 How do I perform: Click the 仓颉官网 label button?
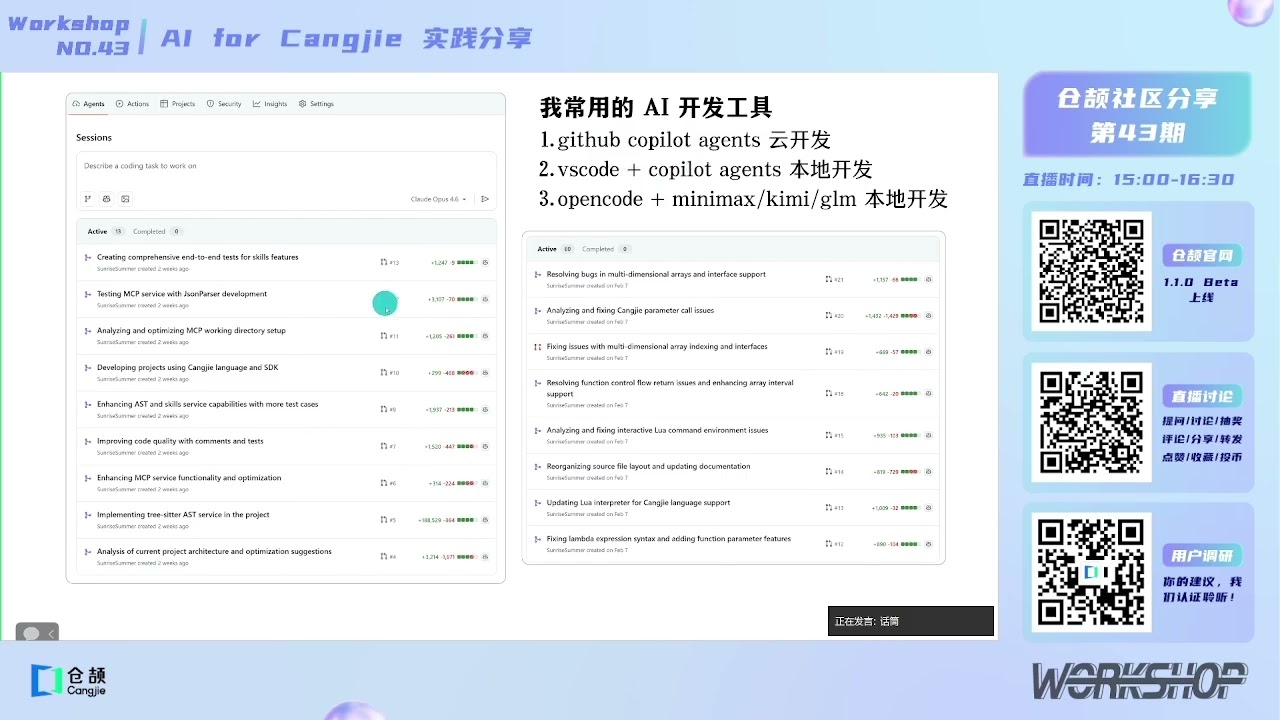tap(1203, 256)
